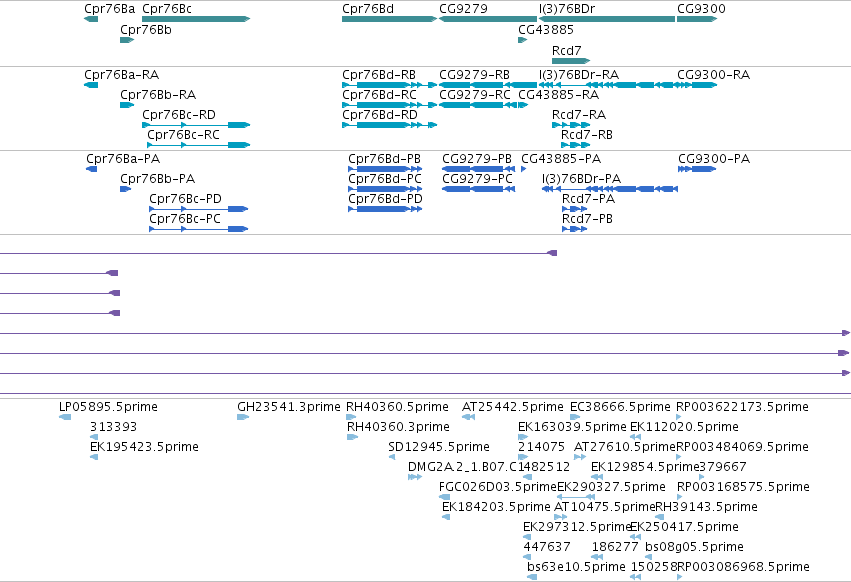Select the GH23541.3prime EST glyph
The height and width of the screenshot is (582, 851).
point(243,417)
